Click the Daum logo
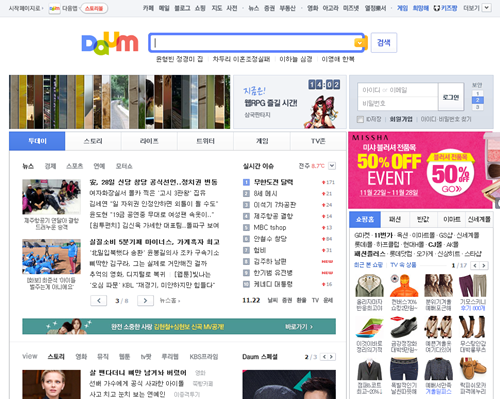500x399 pixels. [x=110, y=43]
